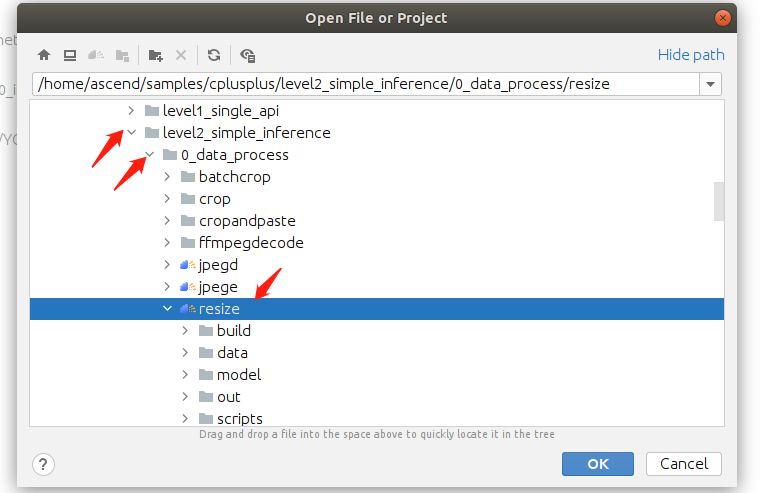
Task: Click the Help question mark icon
Action: pyautogui.click(x=43, y=464)
